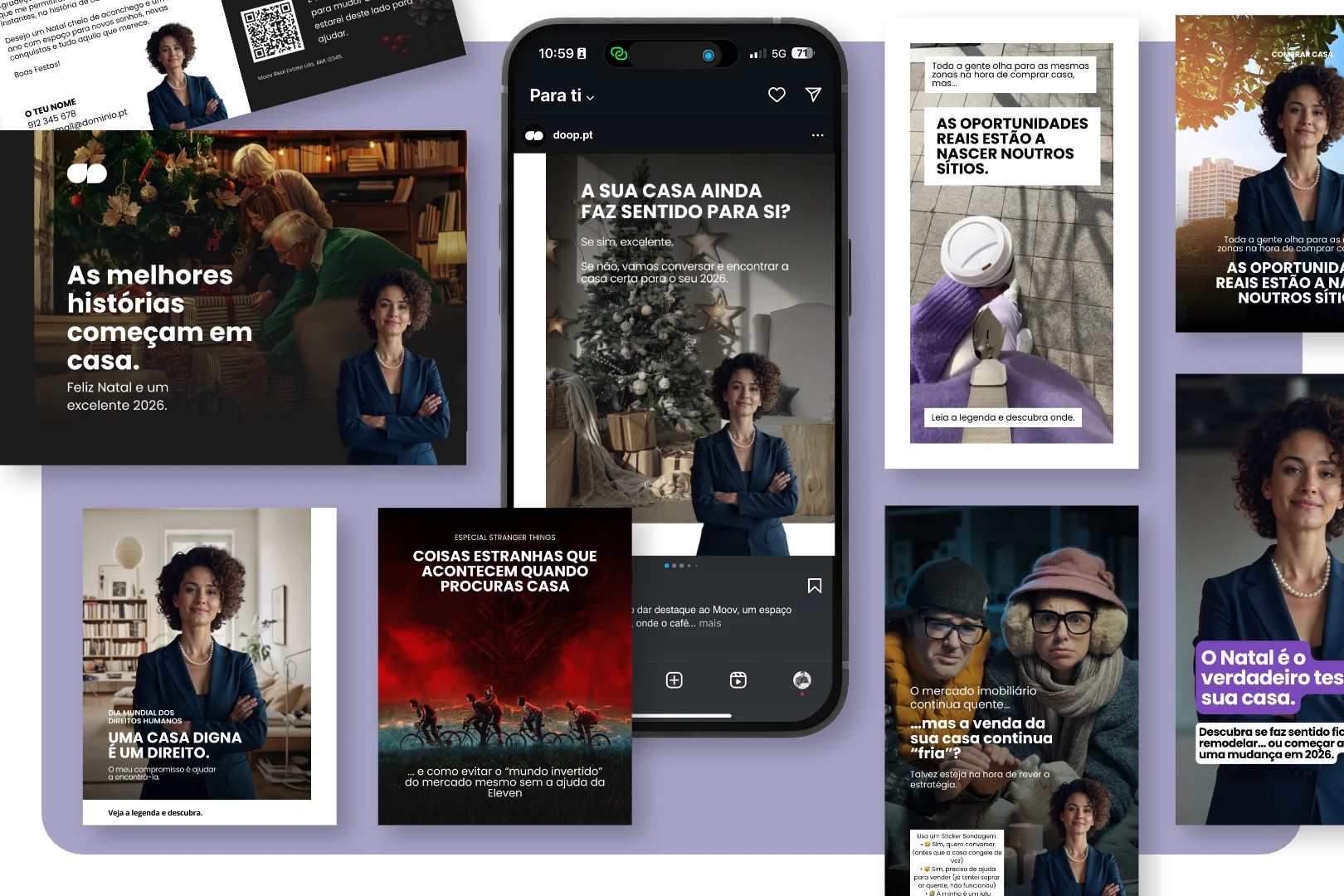This screenshot has height=896, width=1344.
Task: Click 'Descubra se faz sentido' white caption box
Action: (1269, 743)
